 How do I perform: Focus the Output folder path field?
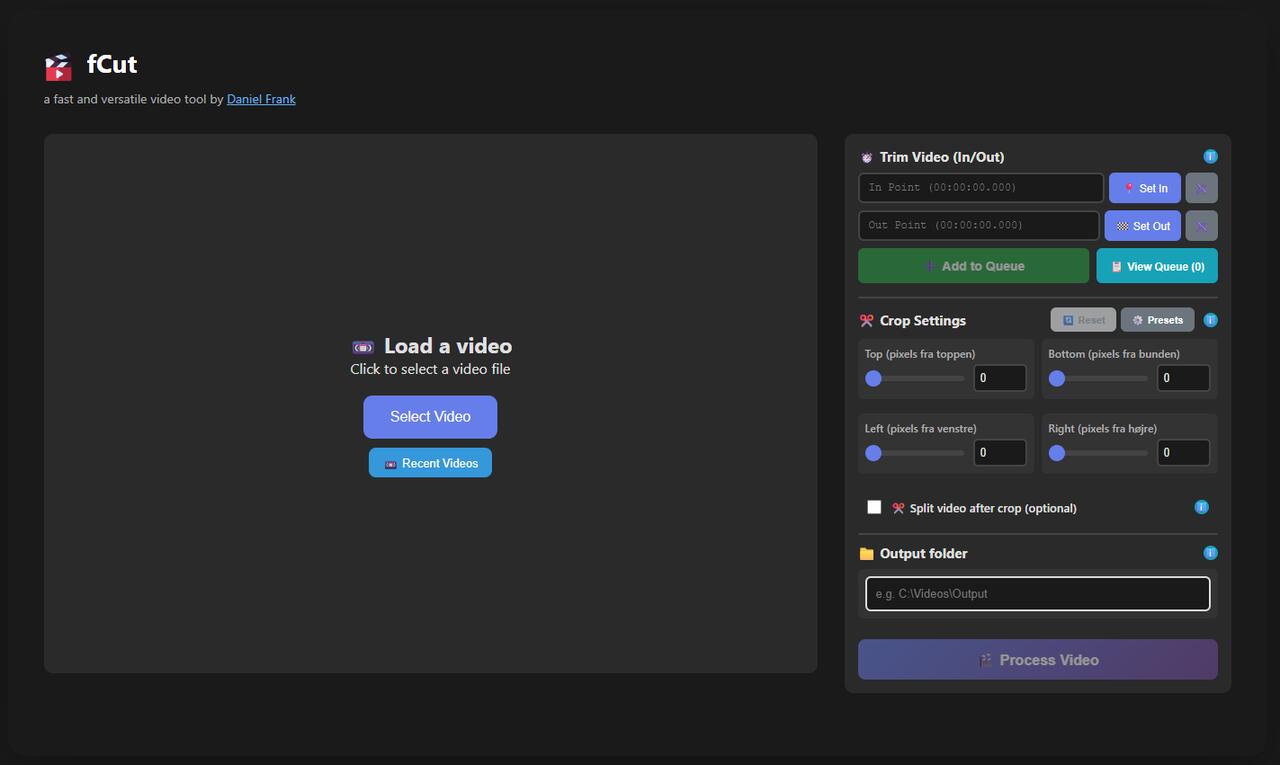[x=1037, y=594]
